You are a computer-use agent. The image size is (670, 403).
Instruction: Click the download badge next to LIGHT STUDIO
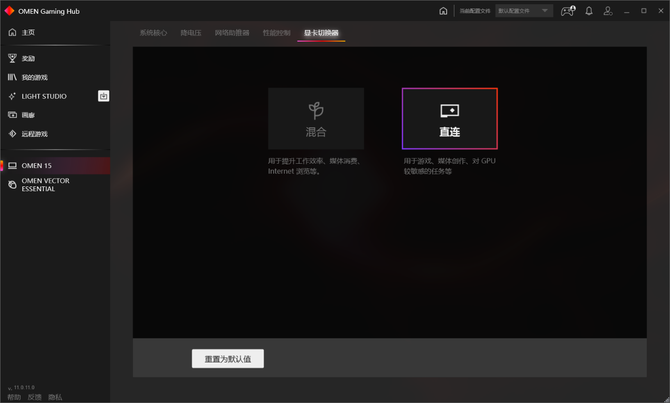pyautogui.click(x=103, y=96)
